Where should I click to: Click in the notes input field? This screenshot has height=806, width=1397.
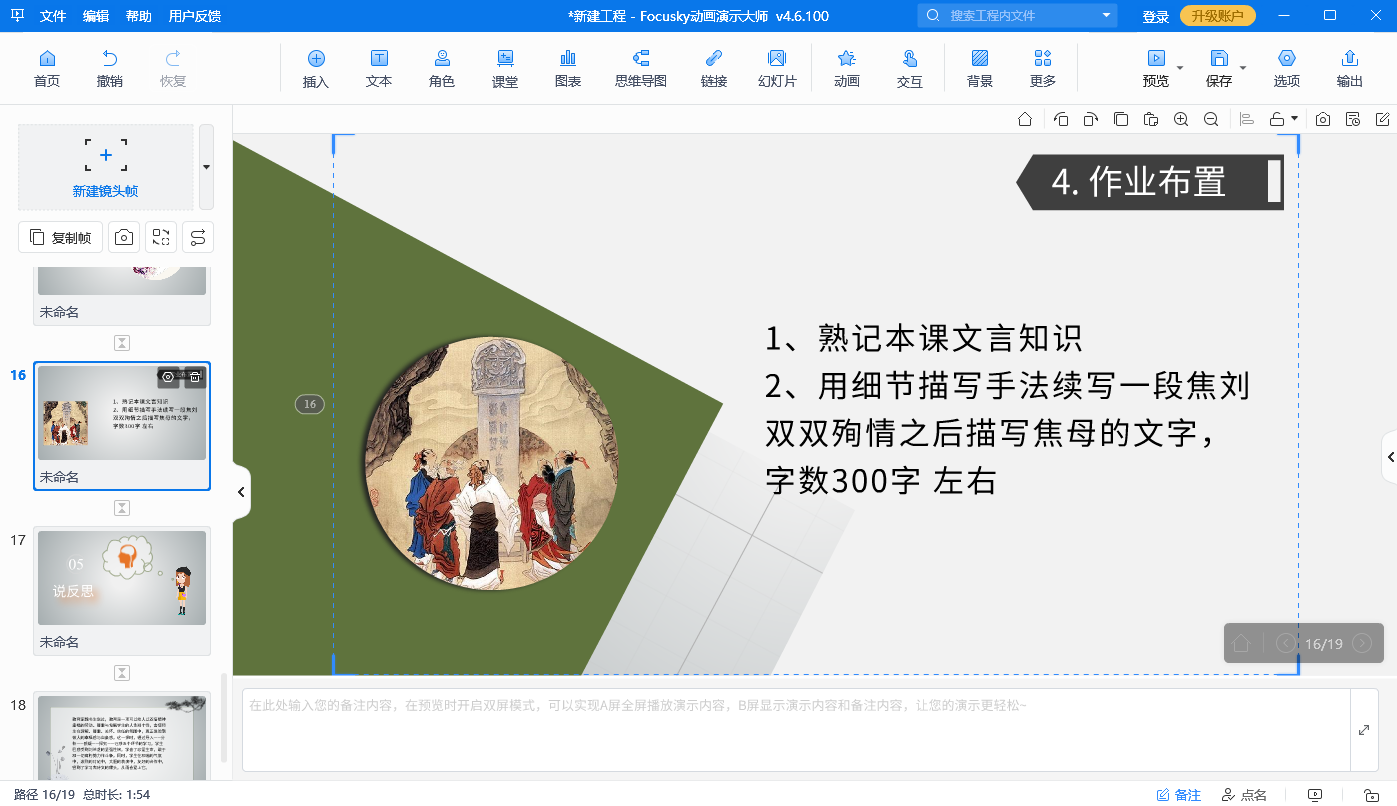click(x=796, y=730)
